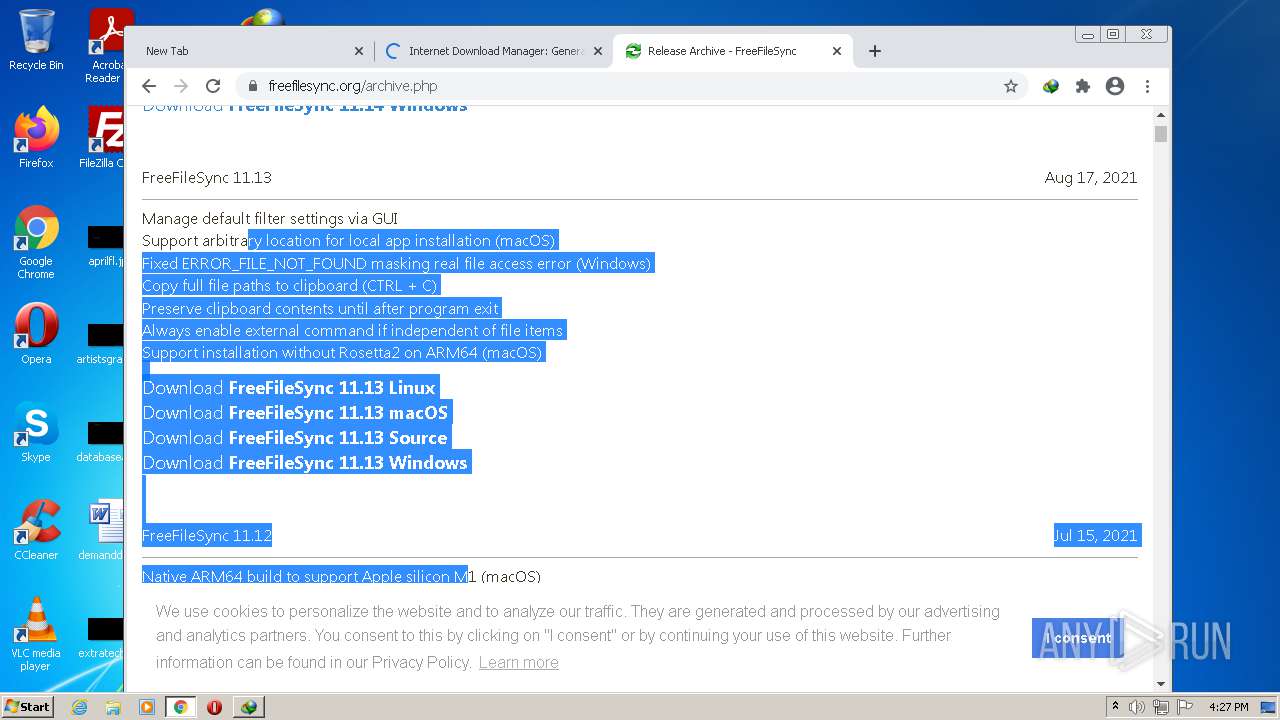Image resolution: width=1280 pixels, height=720 pixels.
Task: Click the Aug 17, 2021 release date
Action: pos(1091,178)
